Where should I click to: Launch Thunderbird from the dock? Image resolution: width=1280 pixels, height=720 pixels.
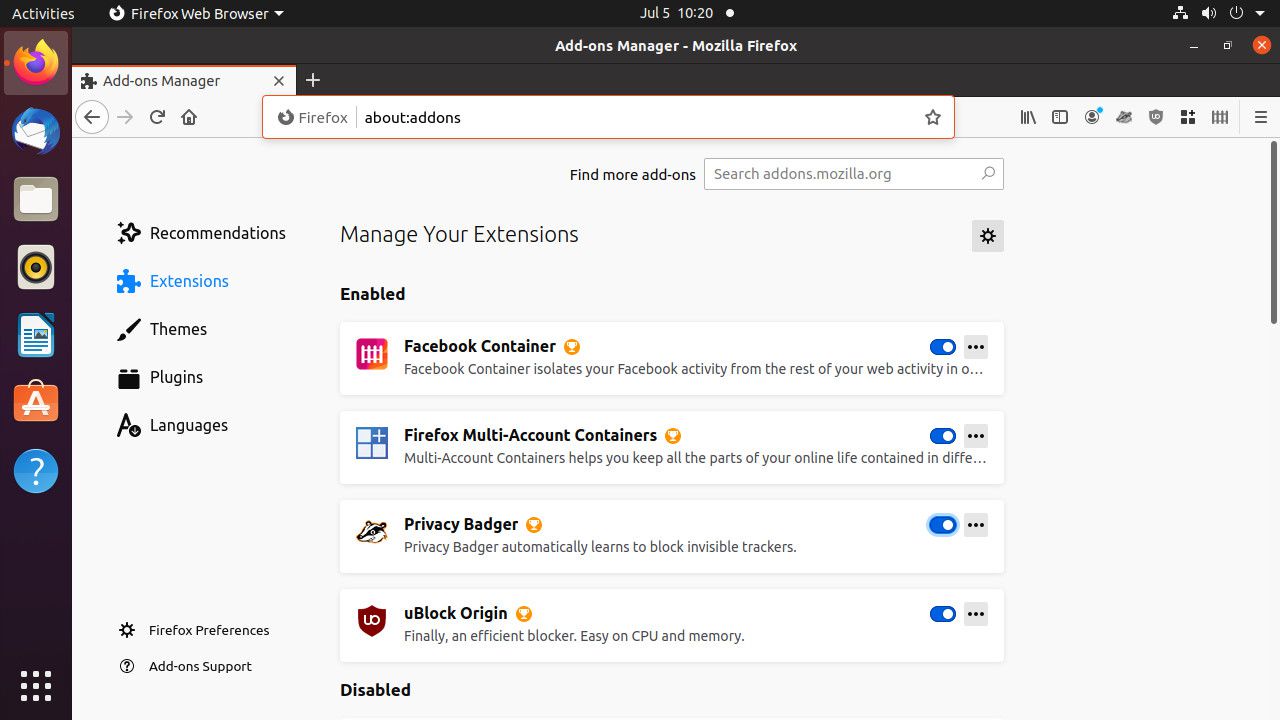(x=36, y=131)
